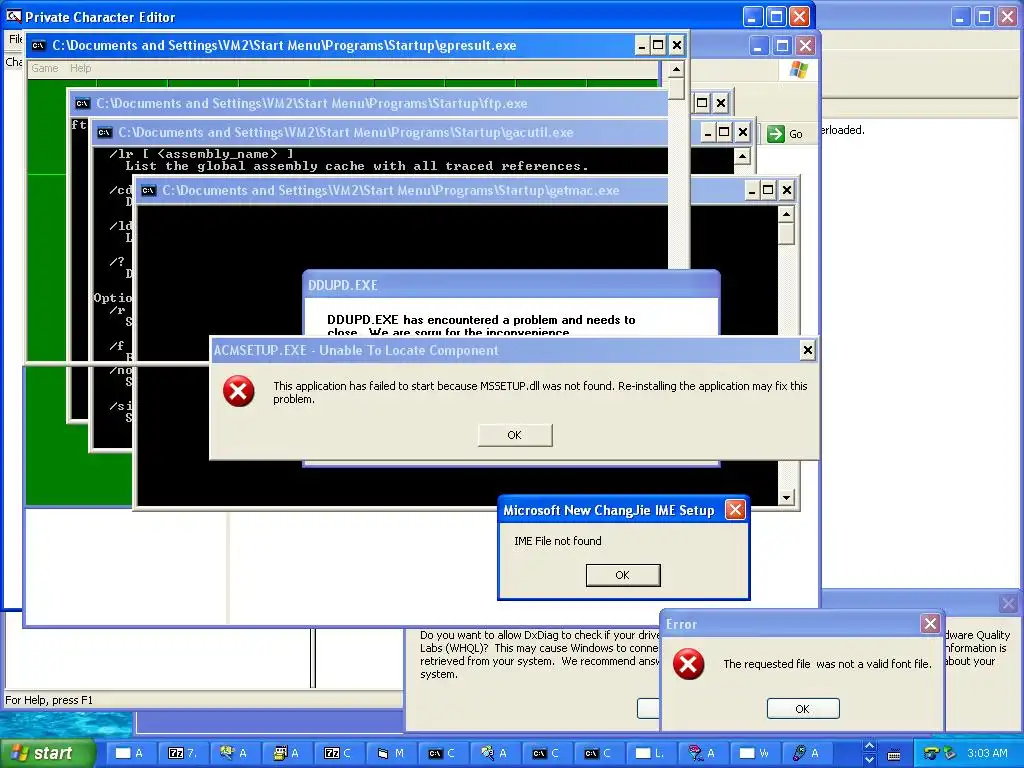This screenshot has height=768, width=1024.
Task: Click the red error icon in ACMSETUP.EXE dialog
Action: pyautogui.click(x=238, y=391)
